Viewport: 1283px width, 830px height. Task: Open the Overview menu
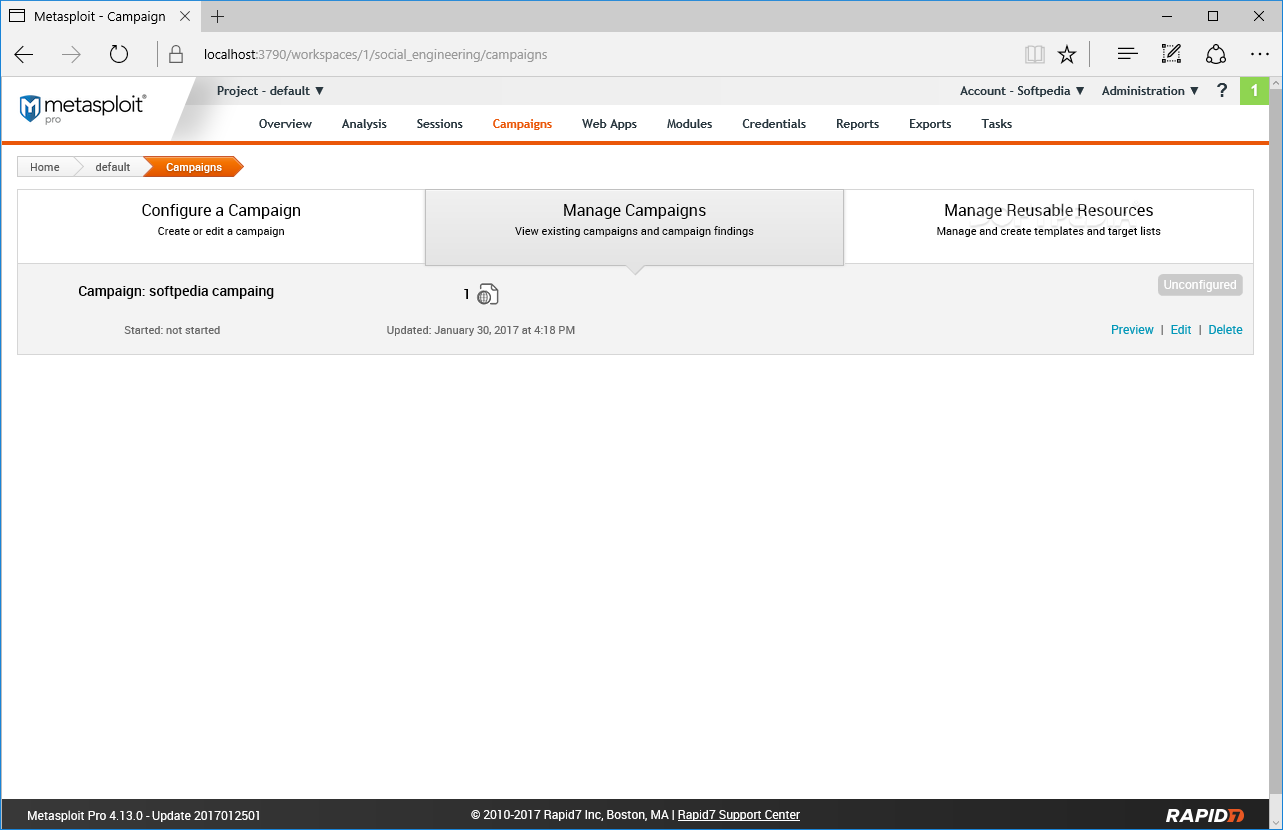point(285,124)
